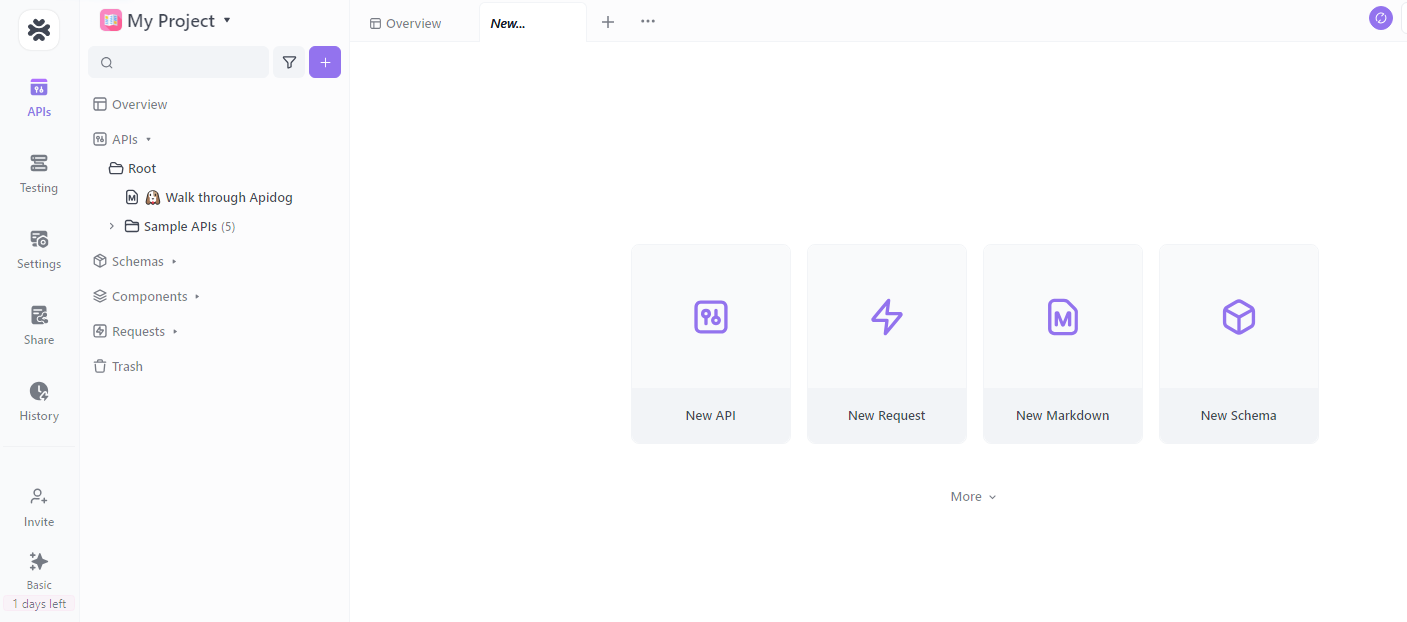The height and width of the screenshot is (622, 1407).
Task: Switch to the Overview tab
Action: click(406, 23)
